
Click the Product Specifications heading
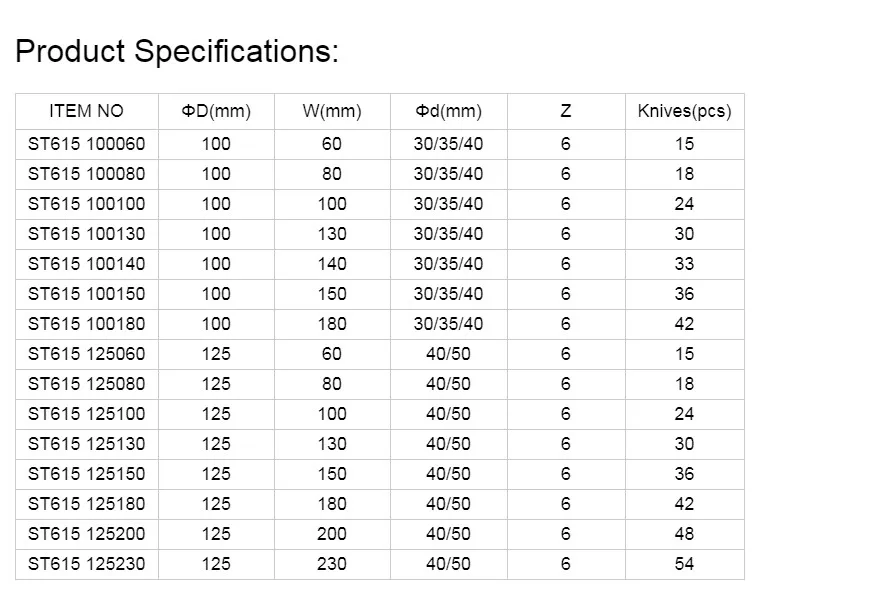[x=177, y=52]
